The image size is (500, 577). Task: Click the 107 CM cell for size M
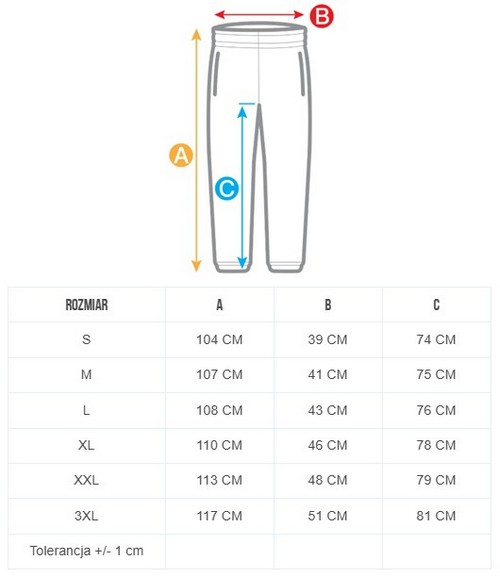click(x=220, y=375)
